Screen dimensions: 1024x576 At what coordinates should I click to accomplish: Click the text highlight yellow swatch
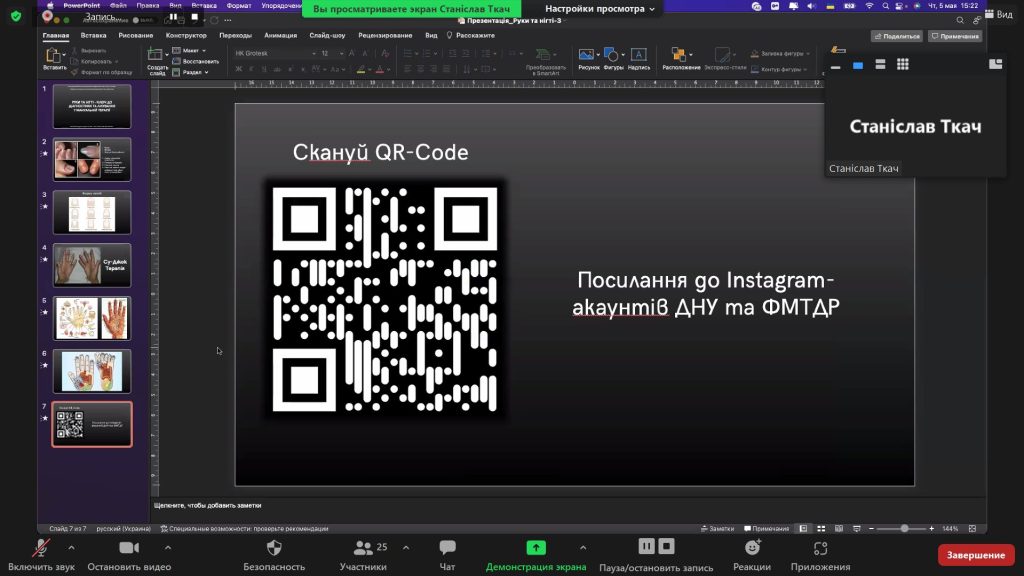coord(360,69)
